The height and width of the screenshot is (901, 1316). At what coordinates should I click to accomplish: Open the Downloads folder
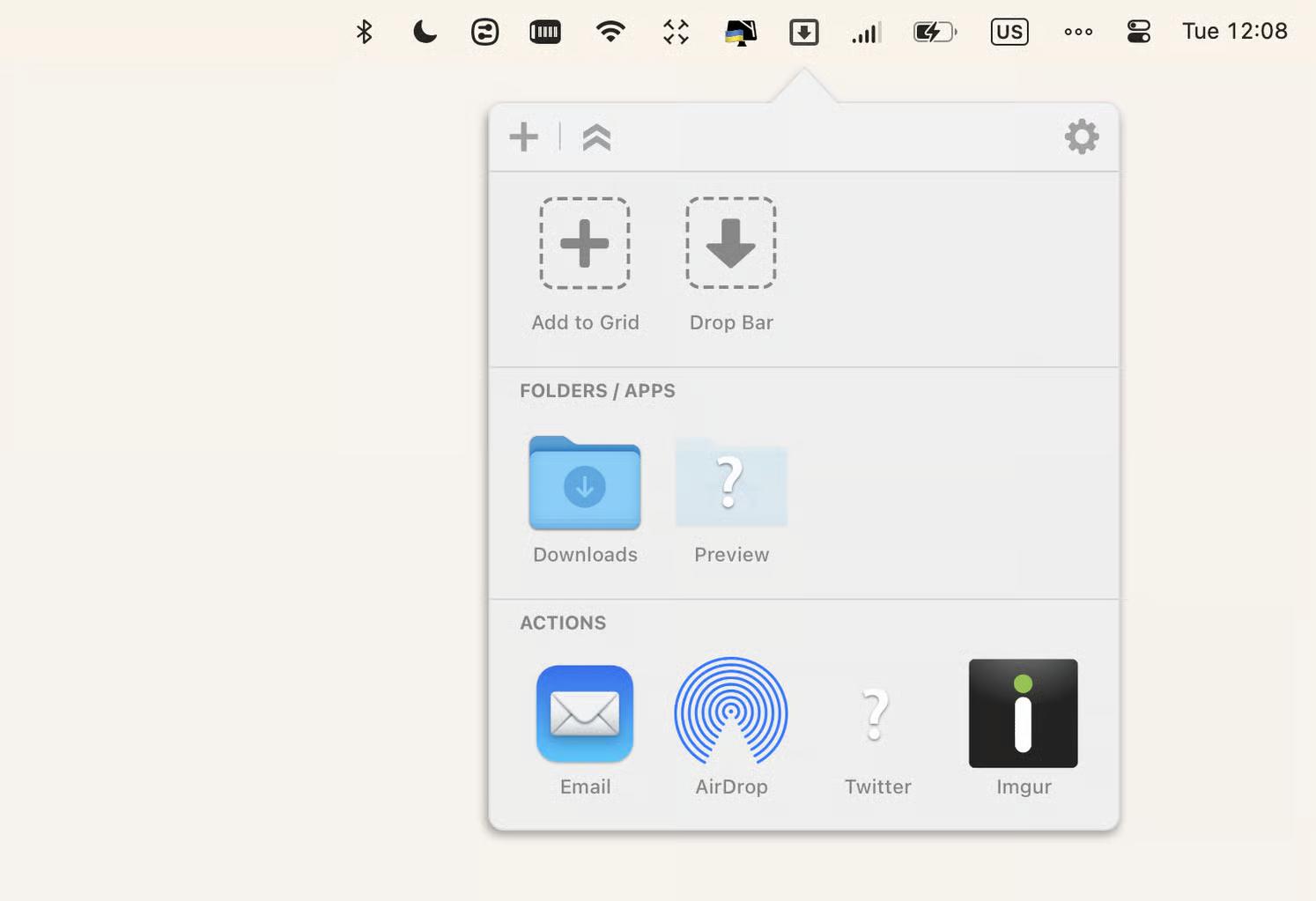[584, 484]
